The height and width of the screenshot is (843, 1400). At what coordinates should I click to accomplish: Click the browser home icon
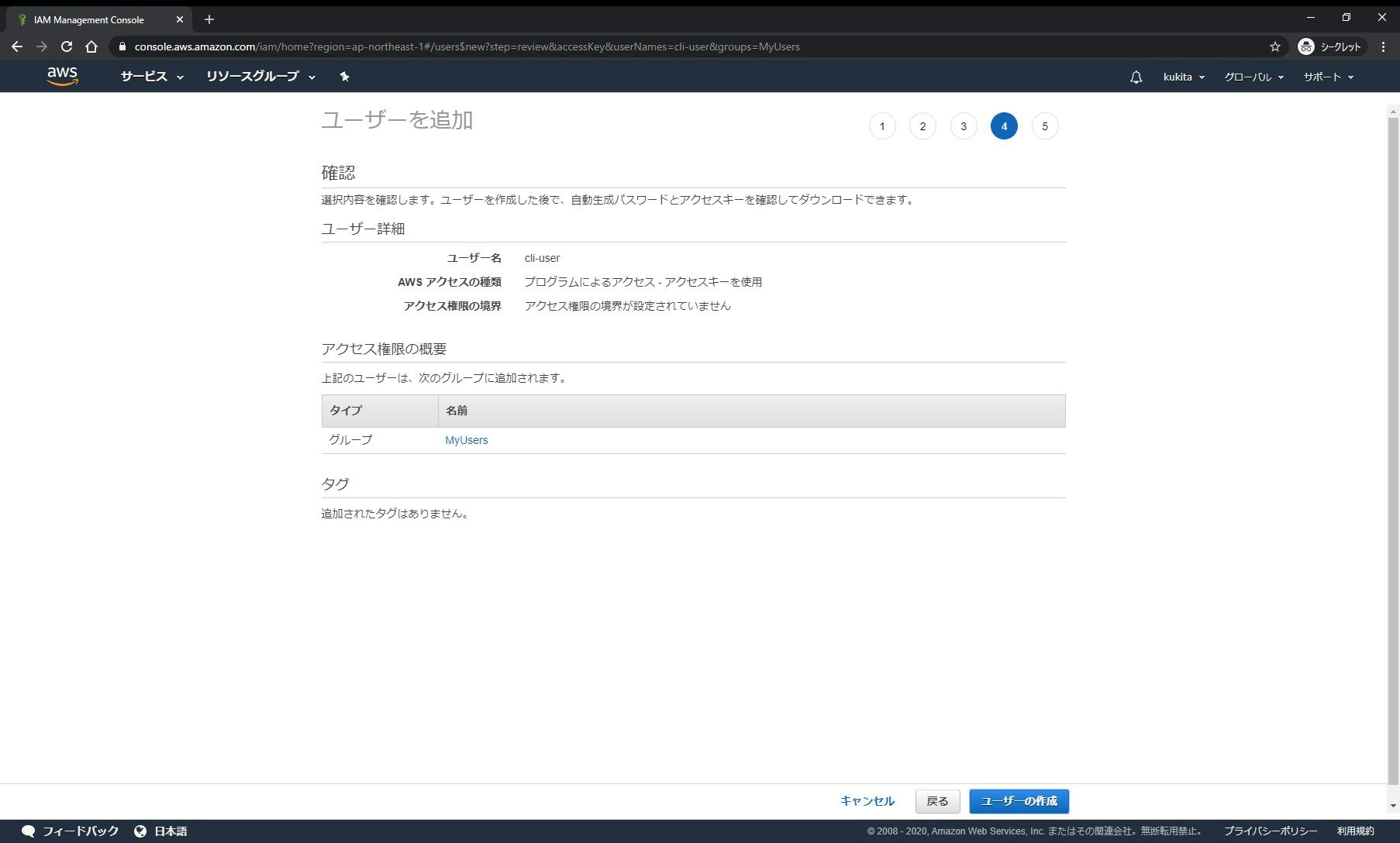pos(91,46)
